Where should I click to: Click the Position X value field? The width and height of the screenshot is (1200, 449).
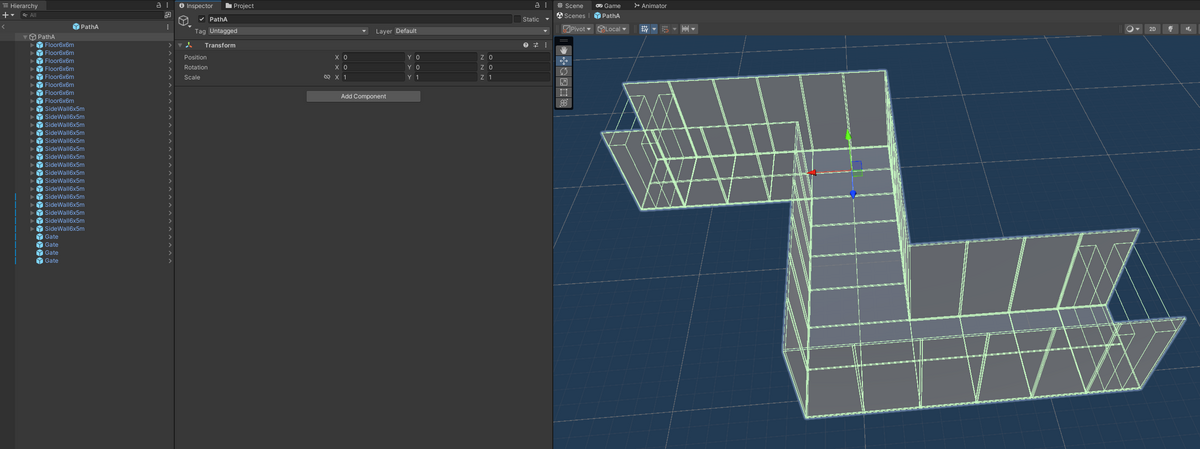(x=372, y=57)
